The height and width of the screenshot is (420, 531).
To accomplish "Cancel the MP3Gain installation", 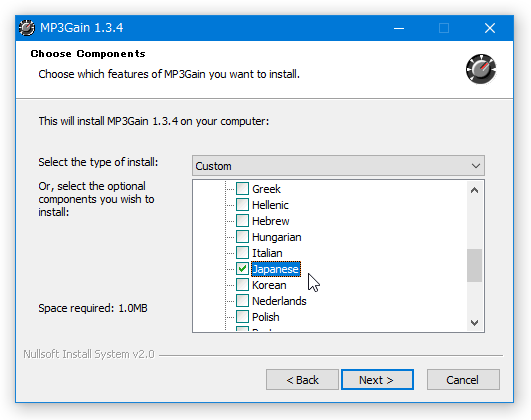I will click(x=463, y=380).
